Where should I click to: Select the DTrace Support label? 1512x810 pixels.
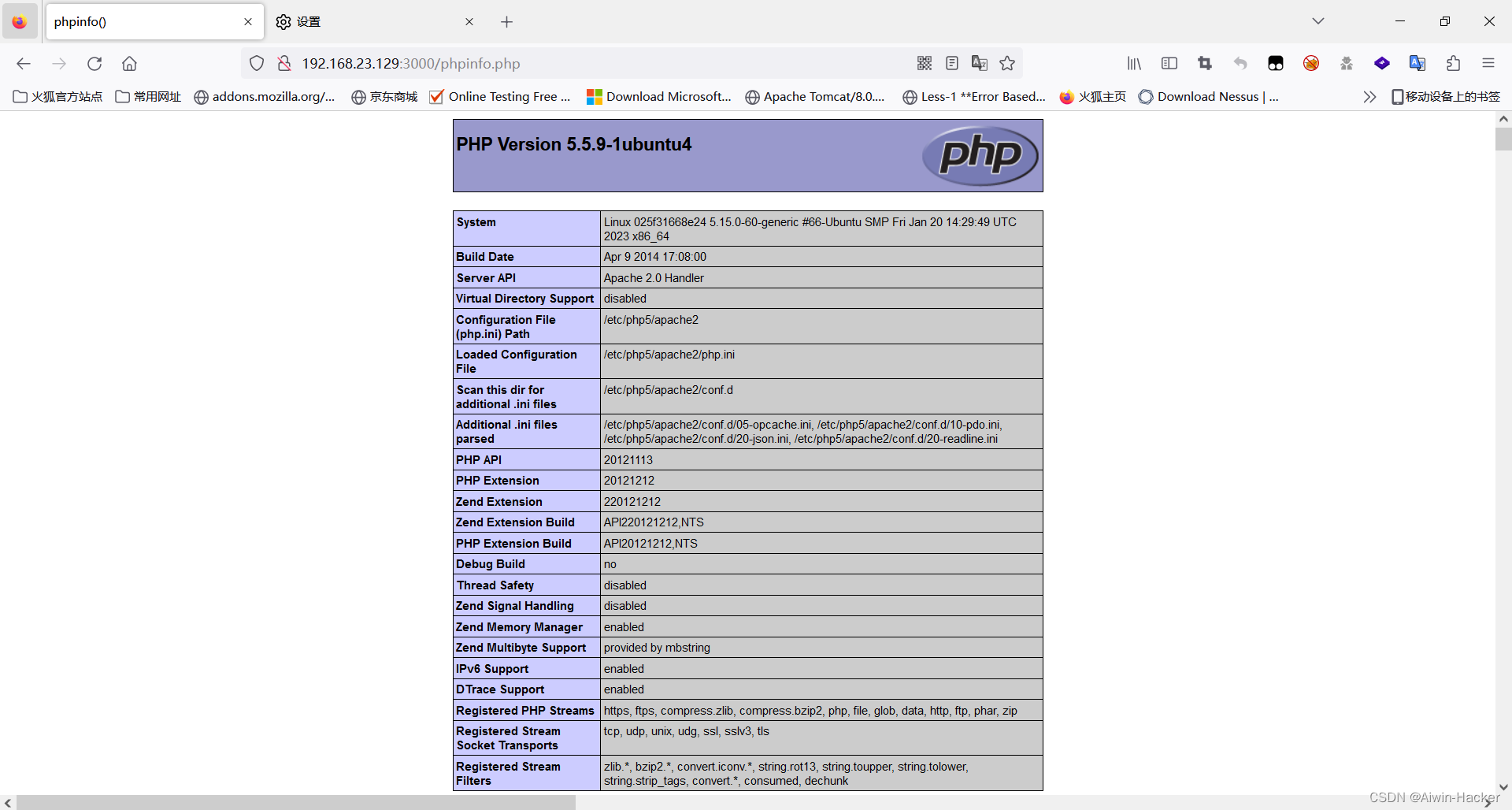[500, 689]
